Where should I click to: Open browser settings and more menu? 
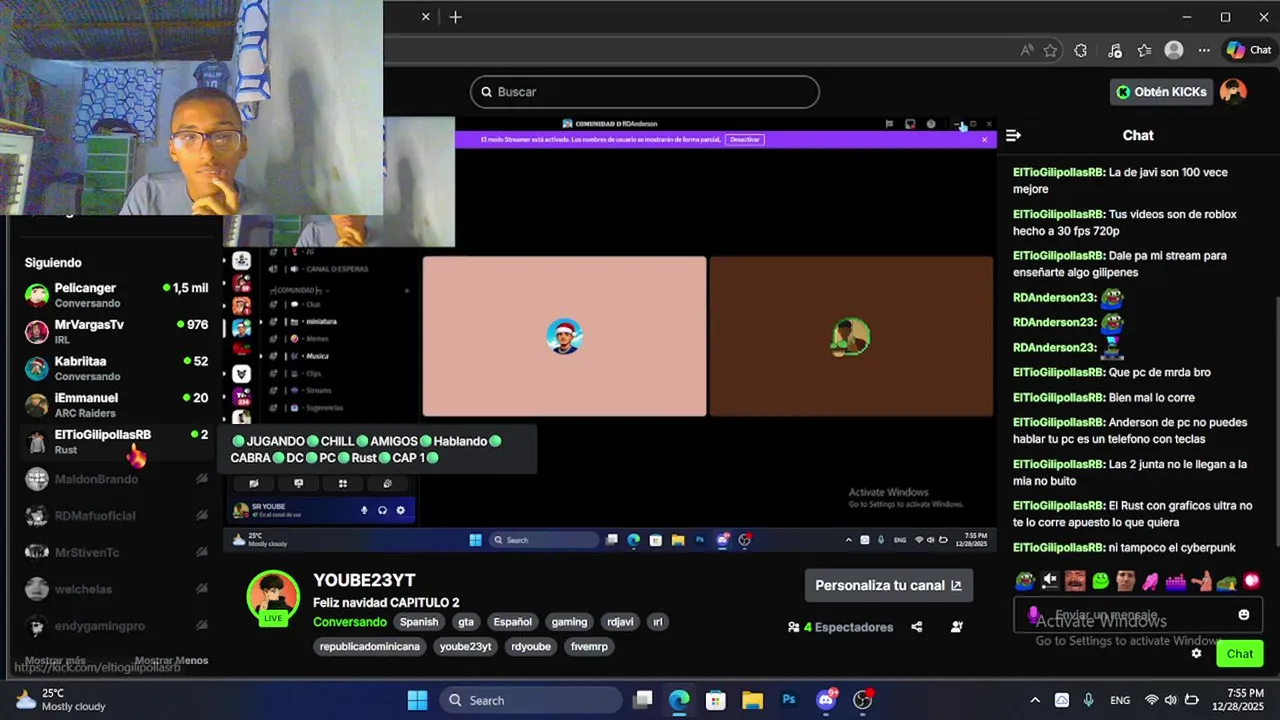point(1205,50)
